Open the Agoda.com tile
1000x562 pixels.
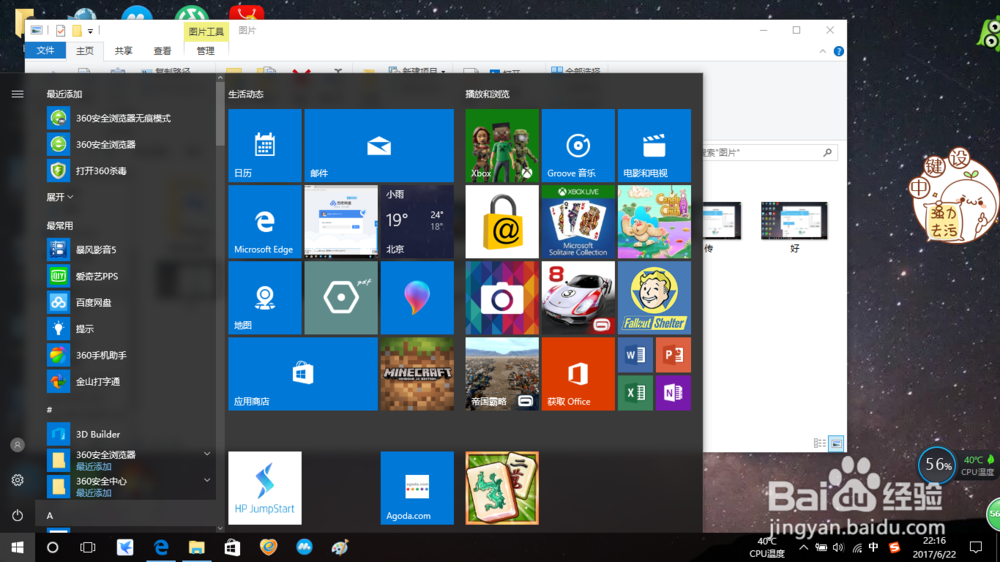[x=417, y=488]
